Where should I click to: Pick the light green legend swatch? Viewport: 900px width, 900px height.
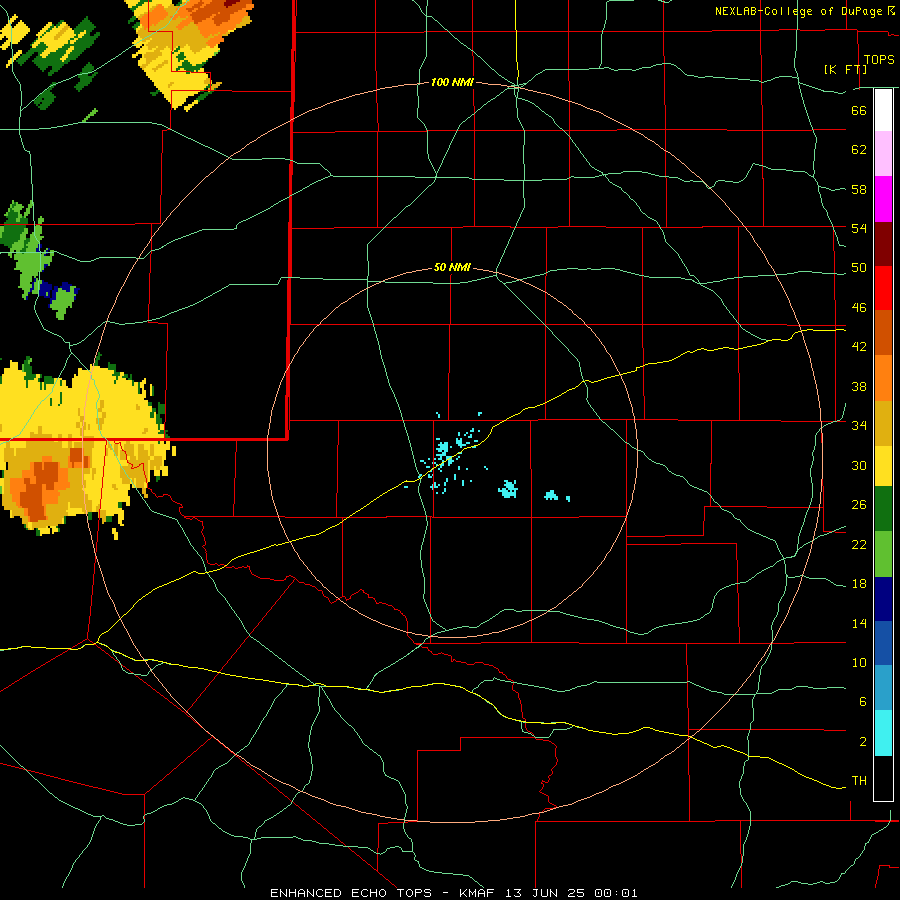pos(883,554)
